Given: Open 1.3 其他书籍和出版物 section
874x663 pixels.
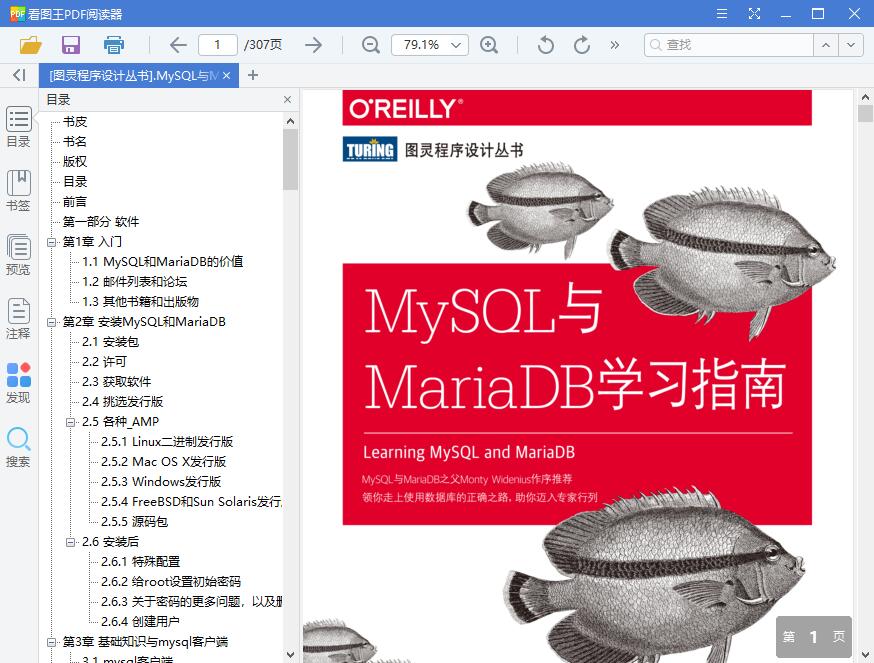Looking at the screenshot, I should coord(140,302).
